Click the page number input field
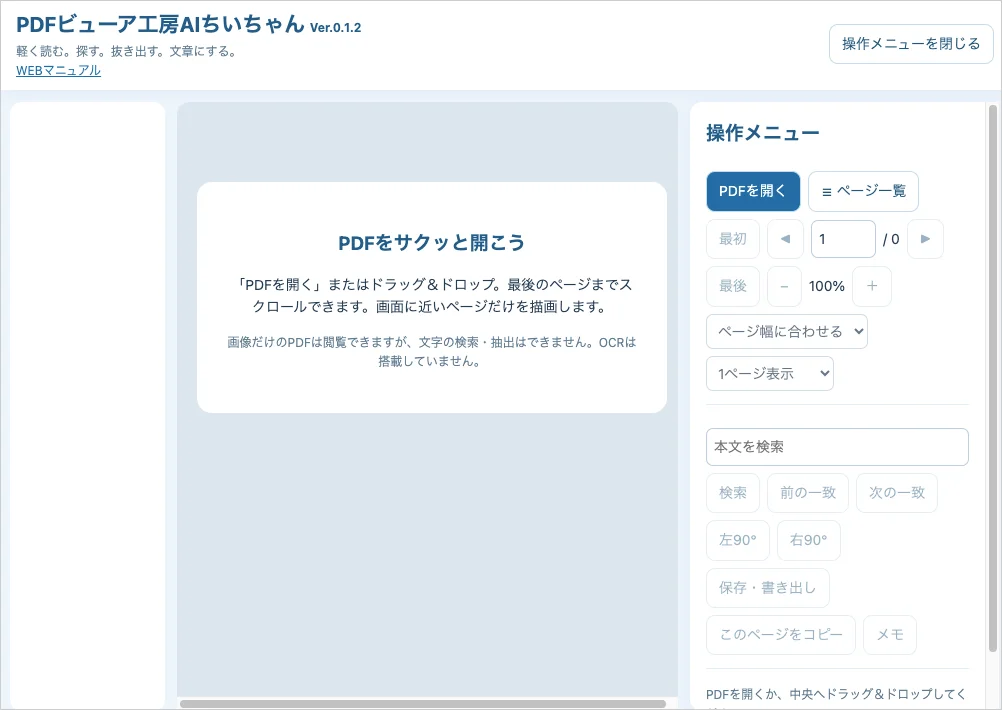The width and height of the screenshot is (1002, 710). pos(843,239)
